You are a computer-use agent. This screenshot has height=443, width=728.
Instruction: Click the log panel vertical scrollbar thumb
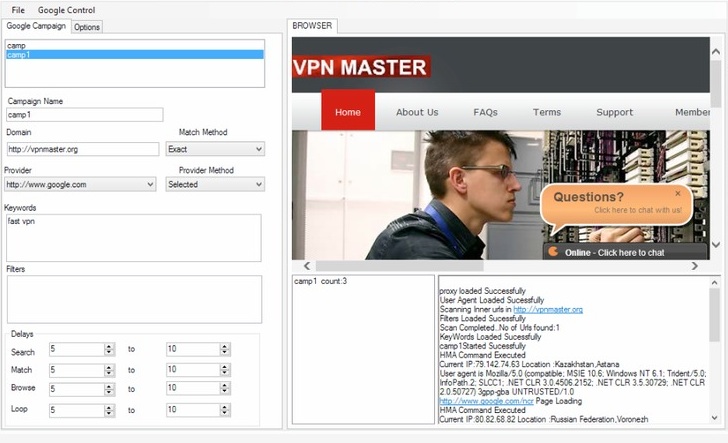(715, 315)
